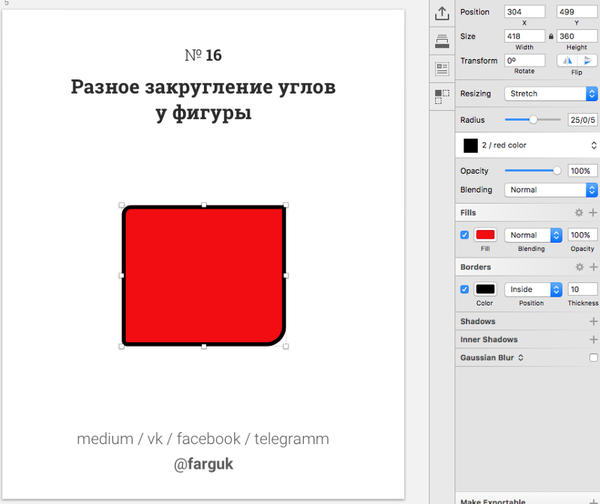Click the '@farguk' text on artboard
Screen dimensions: 600x504
203,464
